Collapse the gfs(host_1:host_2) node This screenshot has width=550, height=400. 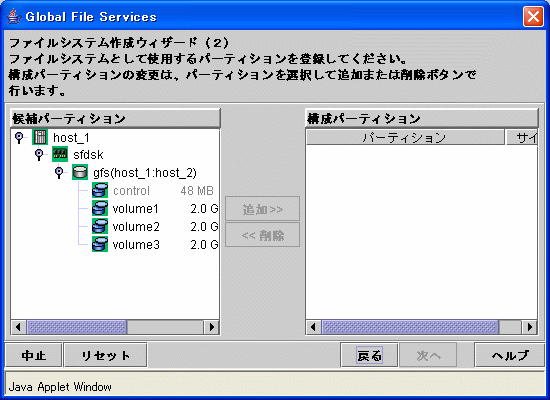[x=59, y=173]
